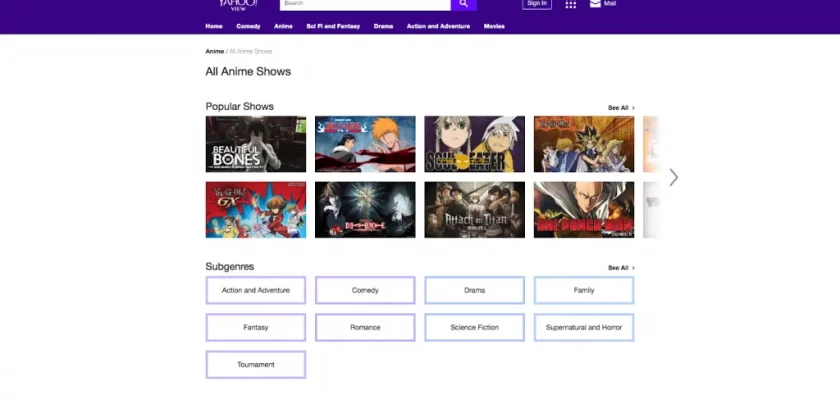840x400 pixels.
Task: Select the Romance subgenre button
Action: click(x=365, y=327)
